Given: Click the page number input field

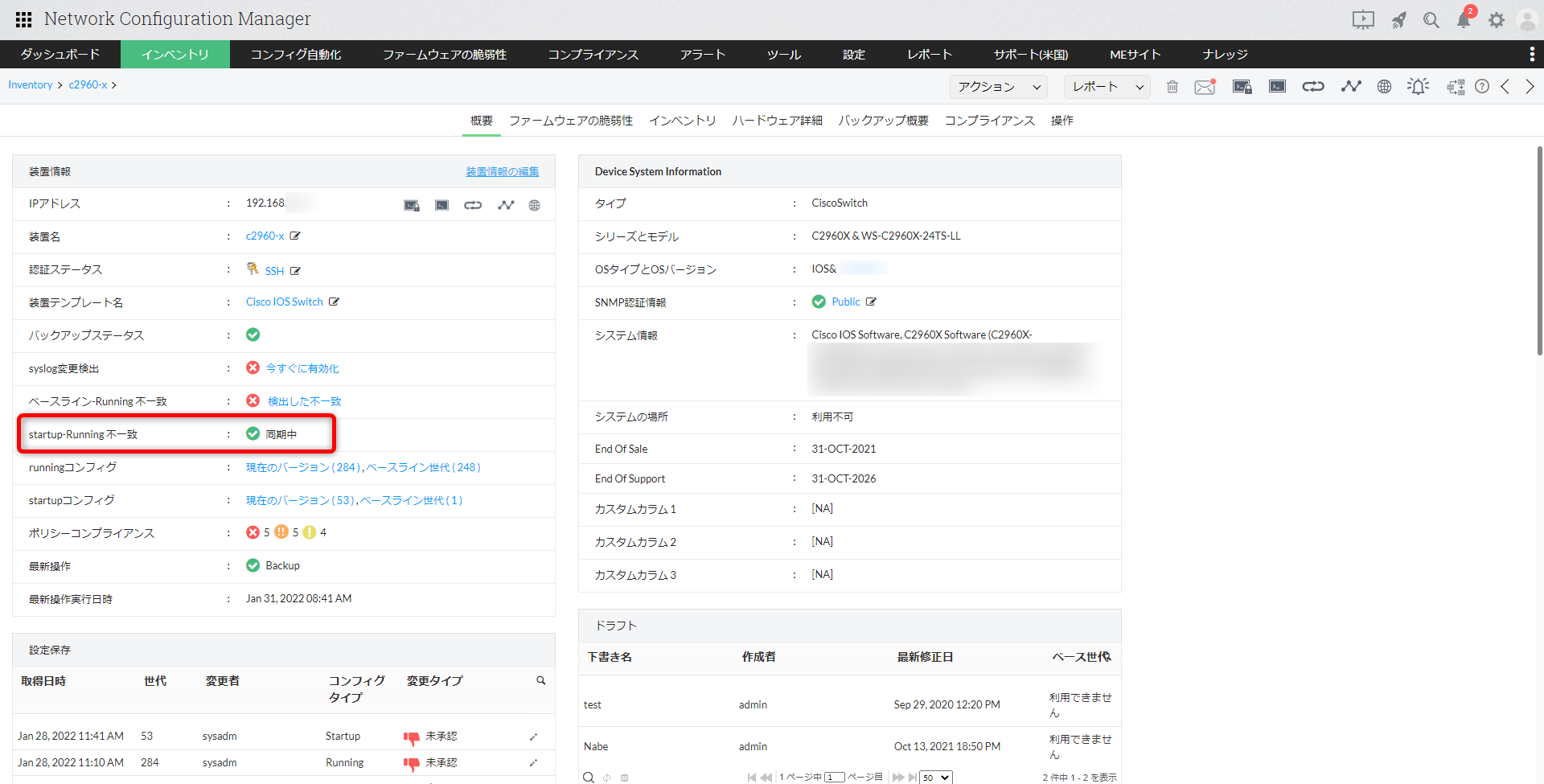Looking at the screenshot, I should tap(834, 778).
